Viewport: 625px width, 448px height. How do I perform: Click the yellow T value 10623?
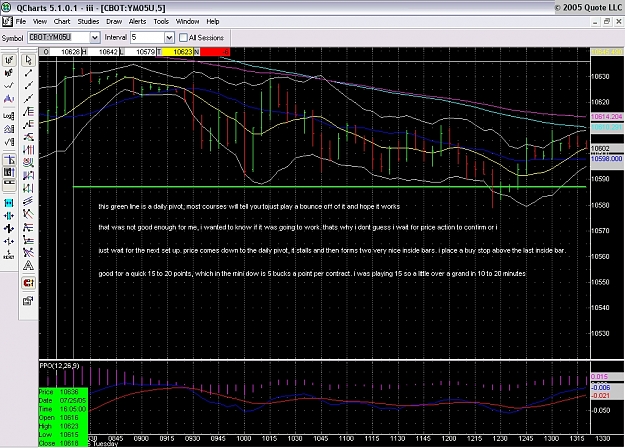[x=178, y=52]
